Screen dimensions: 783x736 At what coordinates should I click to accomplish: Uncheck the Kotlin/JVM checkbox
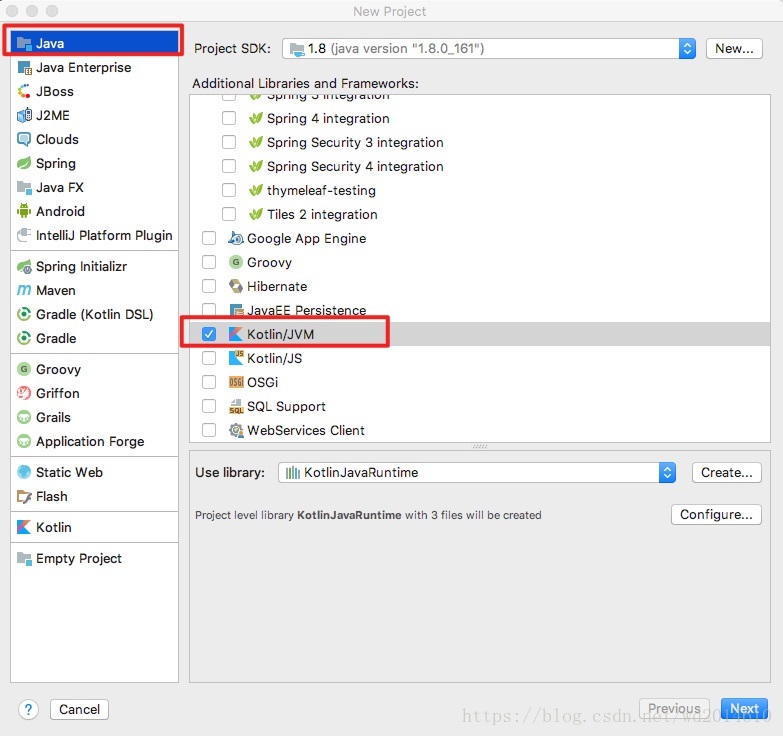point(209,334)
